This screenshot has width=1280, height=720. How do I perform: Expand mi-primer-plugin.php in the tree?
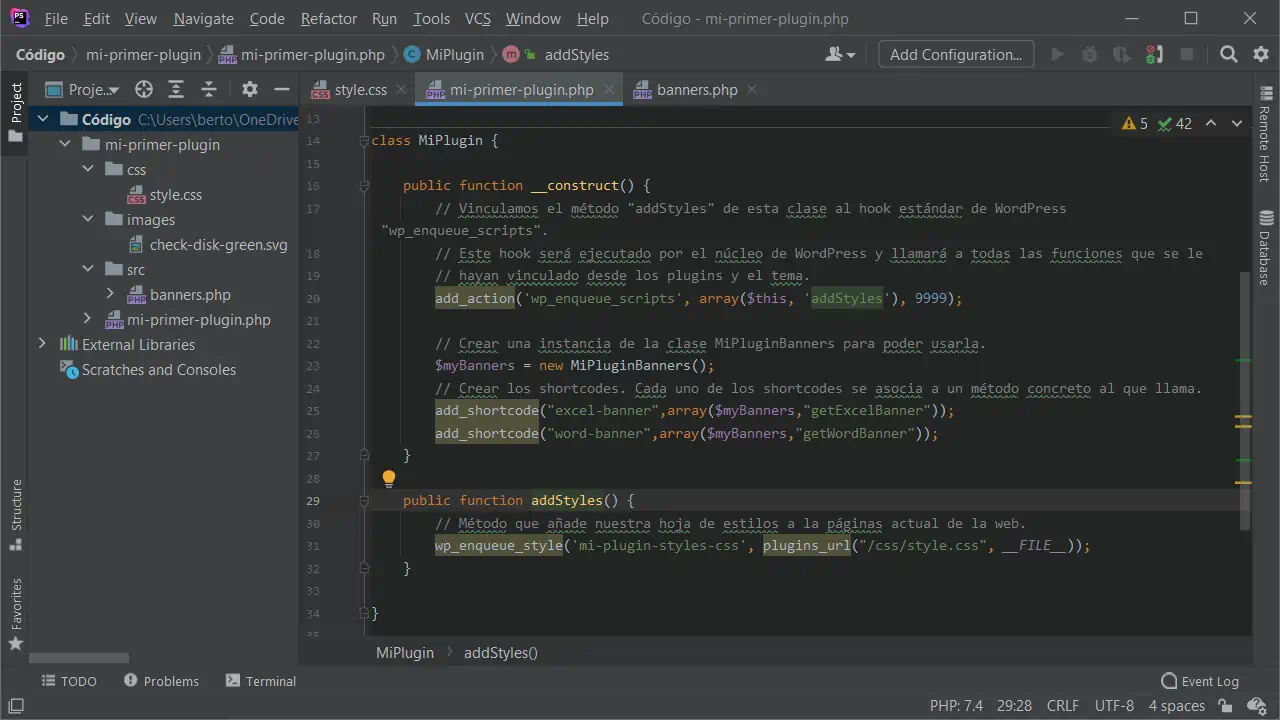pos(88,319)
